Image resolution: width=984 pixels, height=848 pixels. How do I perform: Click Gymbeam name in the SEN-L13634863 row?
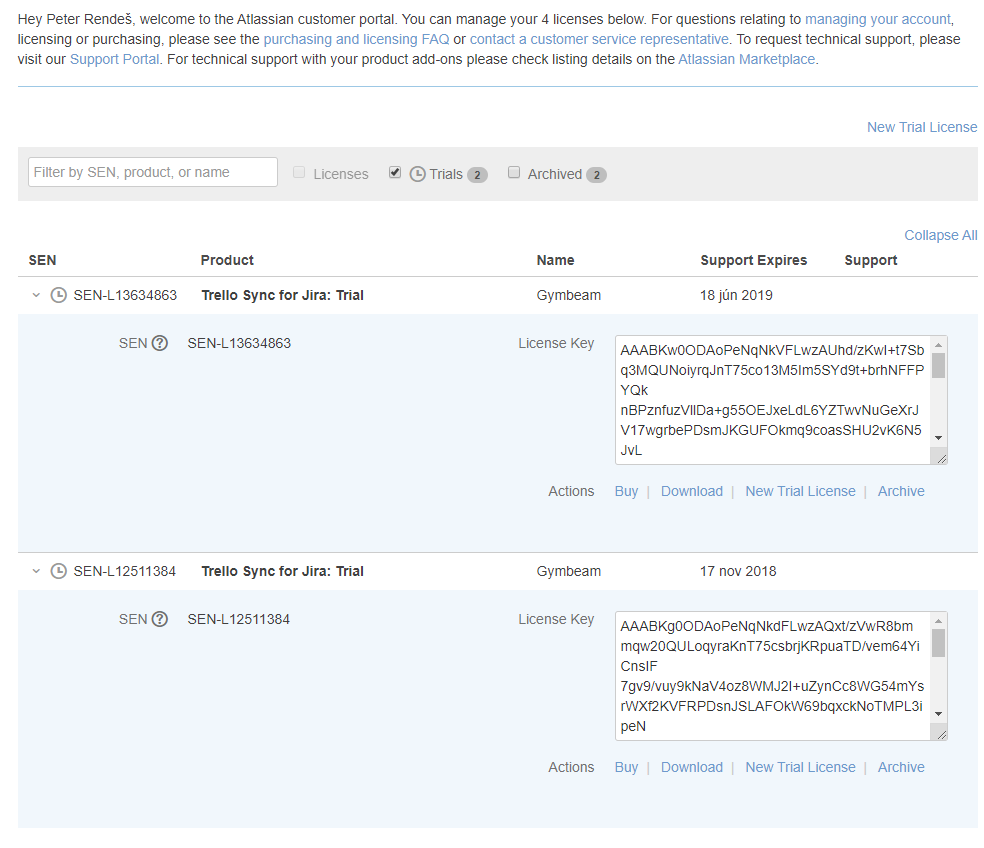point(569,295)
